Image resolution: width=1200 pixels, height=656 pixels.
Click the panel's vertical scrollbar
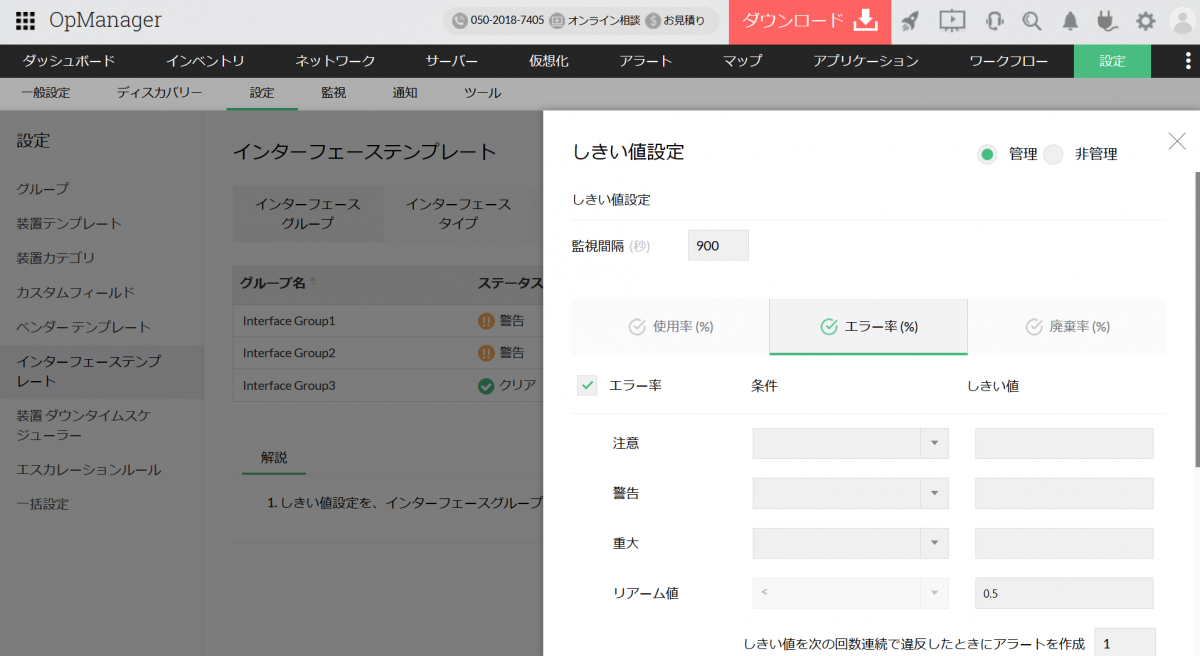pyautogui.click(x=1196, y=318)
